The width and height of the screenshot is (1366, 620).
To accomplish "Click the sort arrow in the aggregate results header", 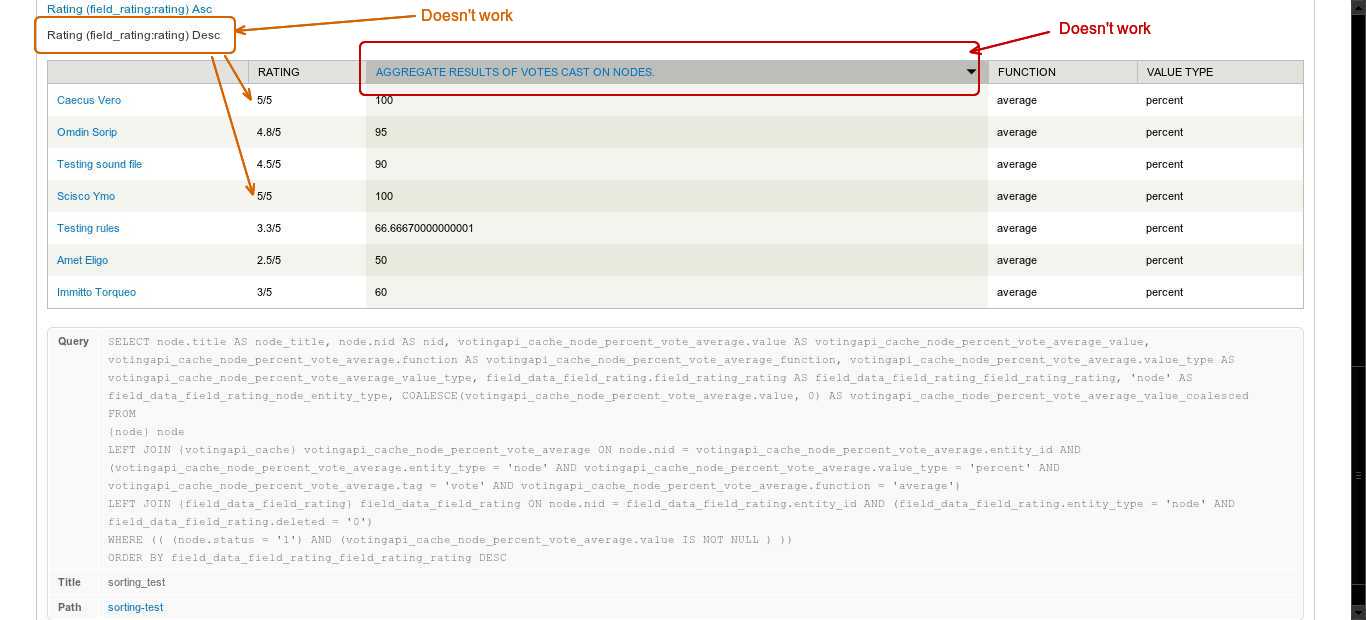I will [x=971, y=72].
